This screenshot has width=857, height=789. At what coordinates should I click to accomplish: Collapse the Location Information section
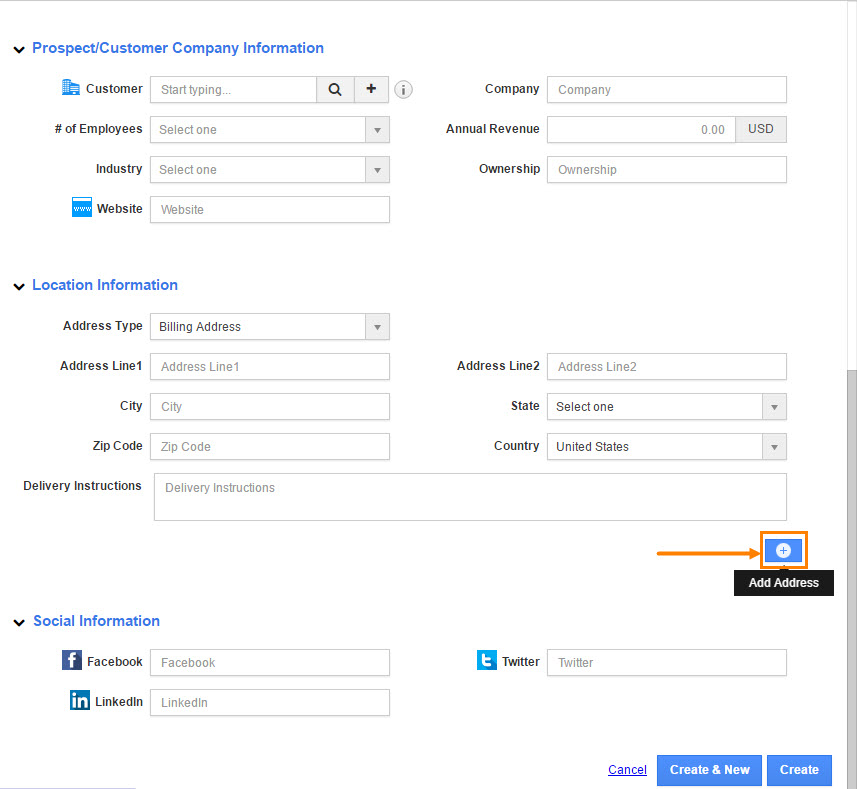19,286
